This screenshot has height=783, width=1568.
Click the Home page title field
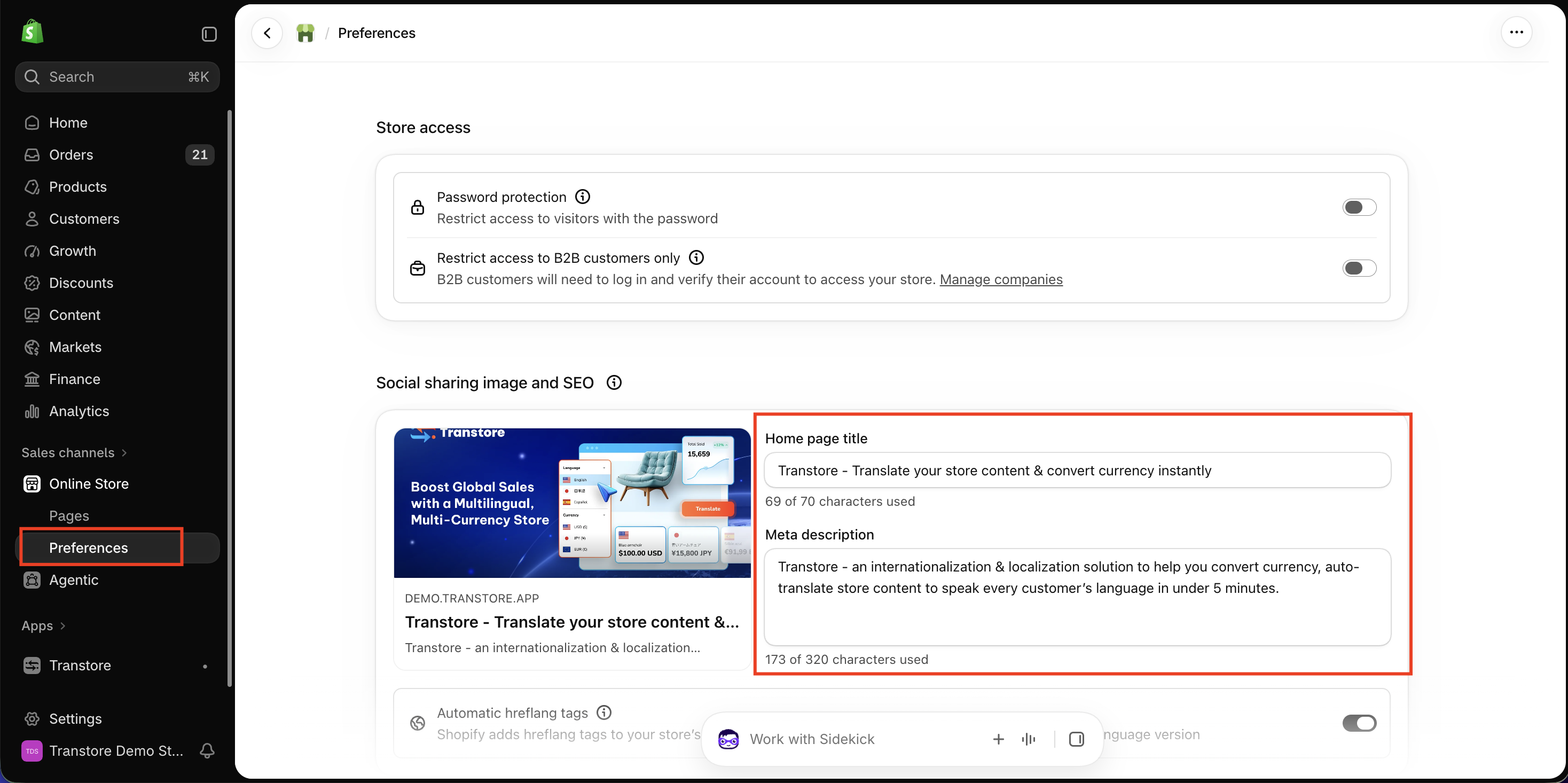(x=1077, y=470)
